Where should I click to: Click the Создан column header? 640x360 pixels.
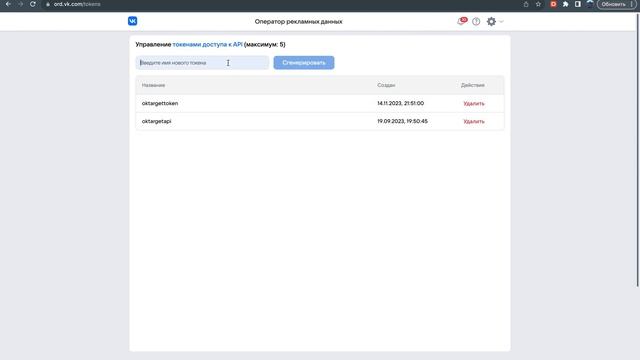tap(386, 85)
